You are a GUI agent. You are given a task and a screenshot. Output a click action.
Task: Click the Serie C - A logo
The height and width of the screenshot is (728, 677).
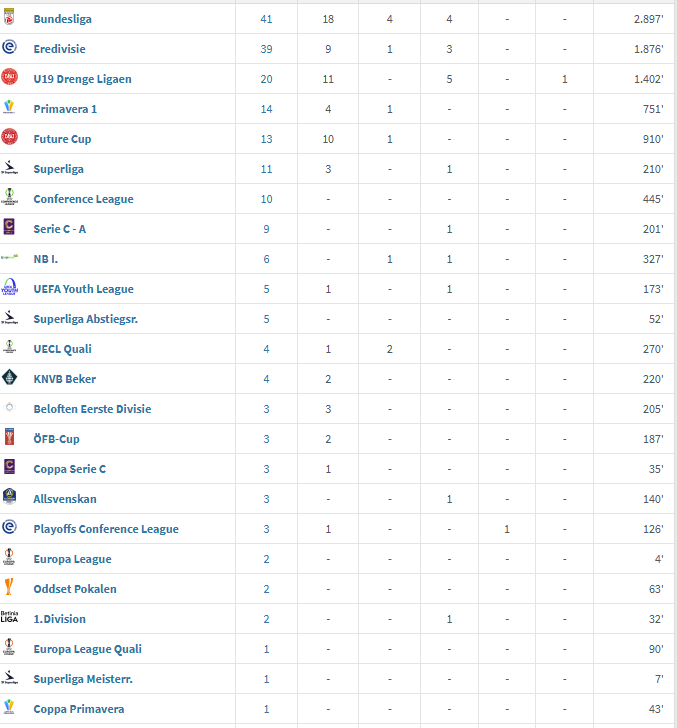pyautogui.click(x=9, y=228)
